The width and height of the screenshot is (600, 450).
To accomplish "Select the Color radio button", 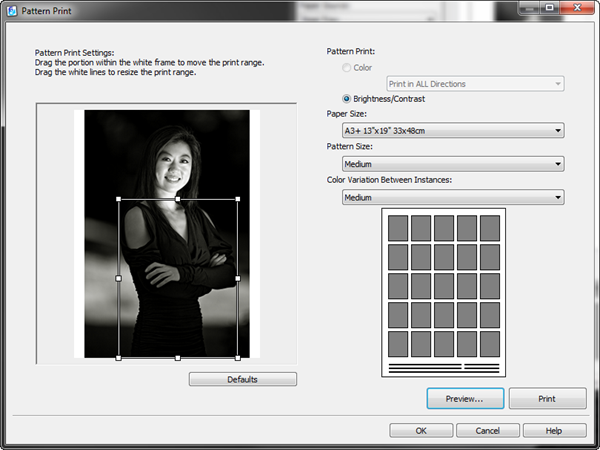I will tap(347, 67).
